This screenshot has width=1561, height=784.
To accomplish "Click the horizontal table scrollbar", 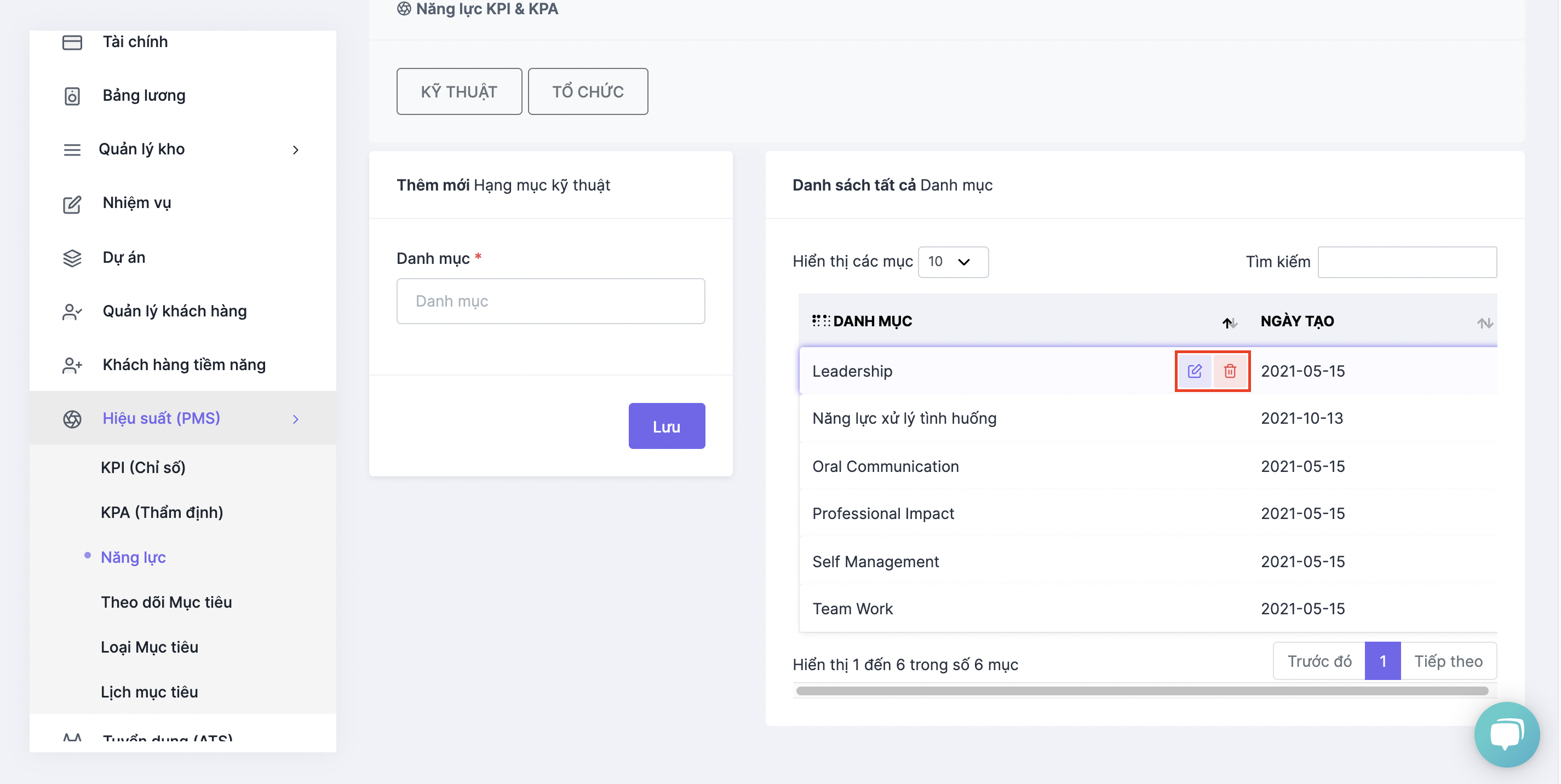I will [x=1141, y=691].
